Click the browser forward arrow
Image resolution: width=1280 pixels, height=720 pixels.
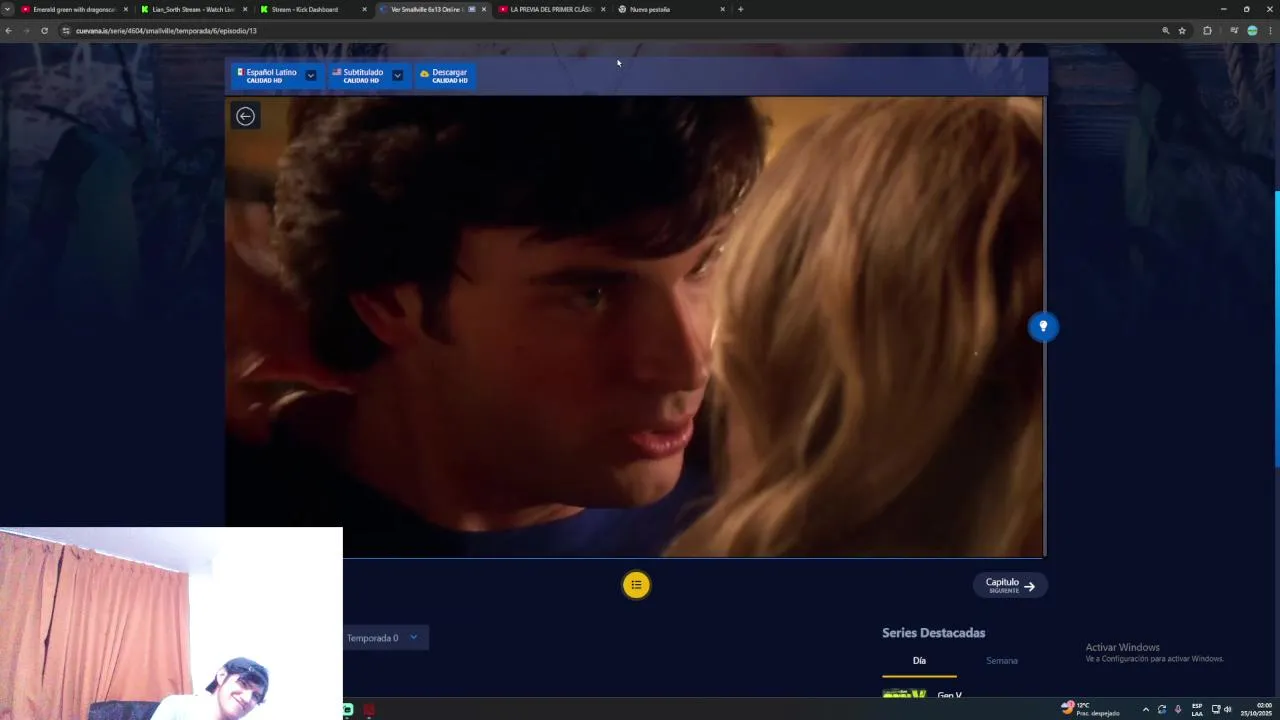(26, 31)
